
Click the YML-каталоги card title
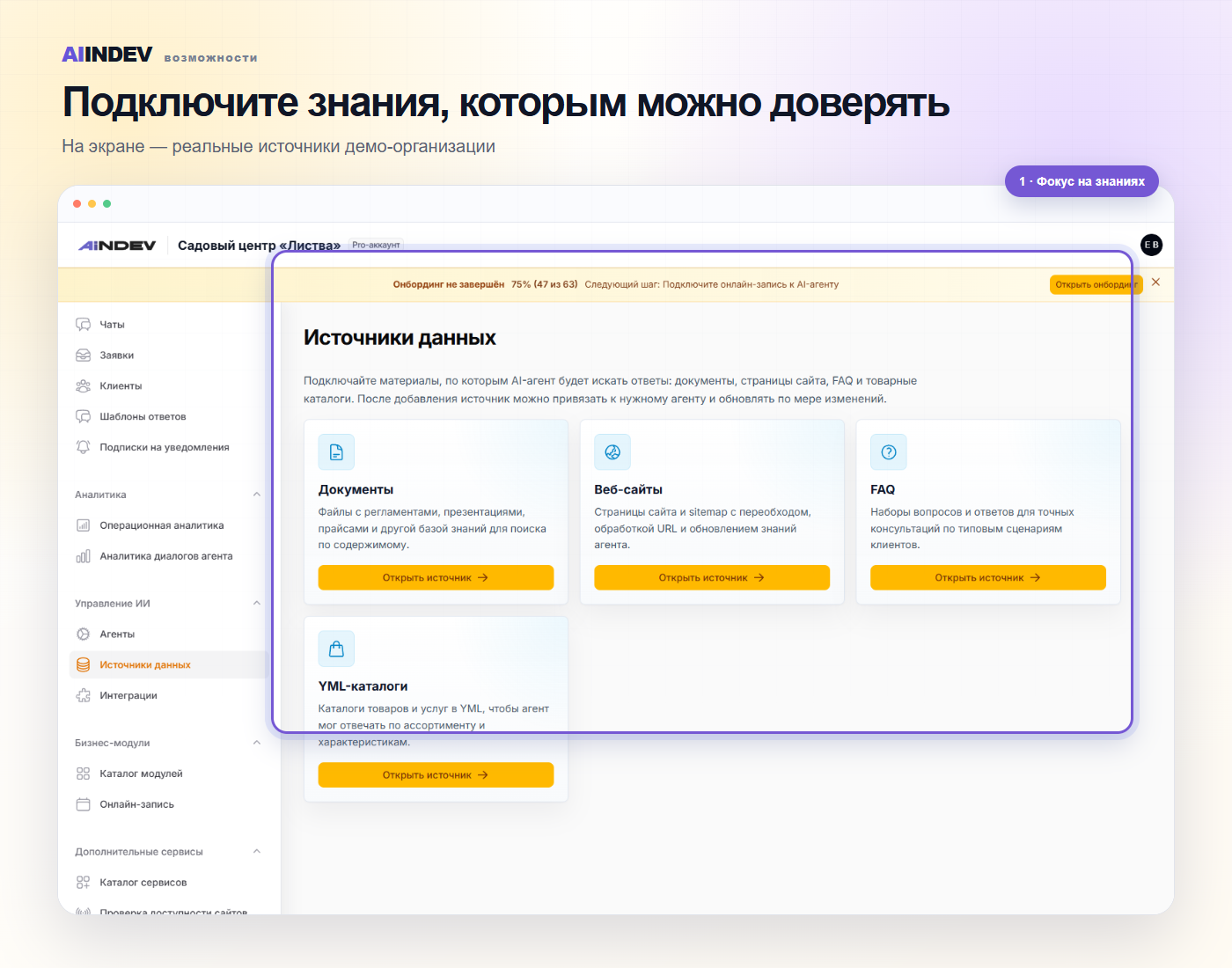pyautogui.click(x=363, y=686)
